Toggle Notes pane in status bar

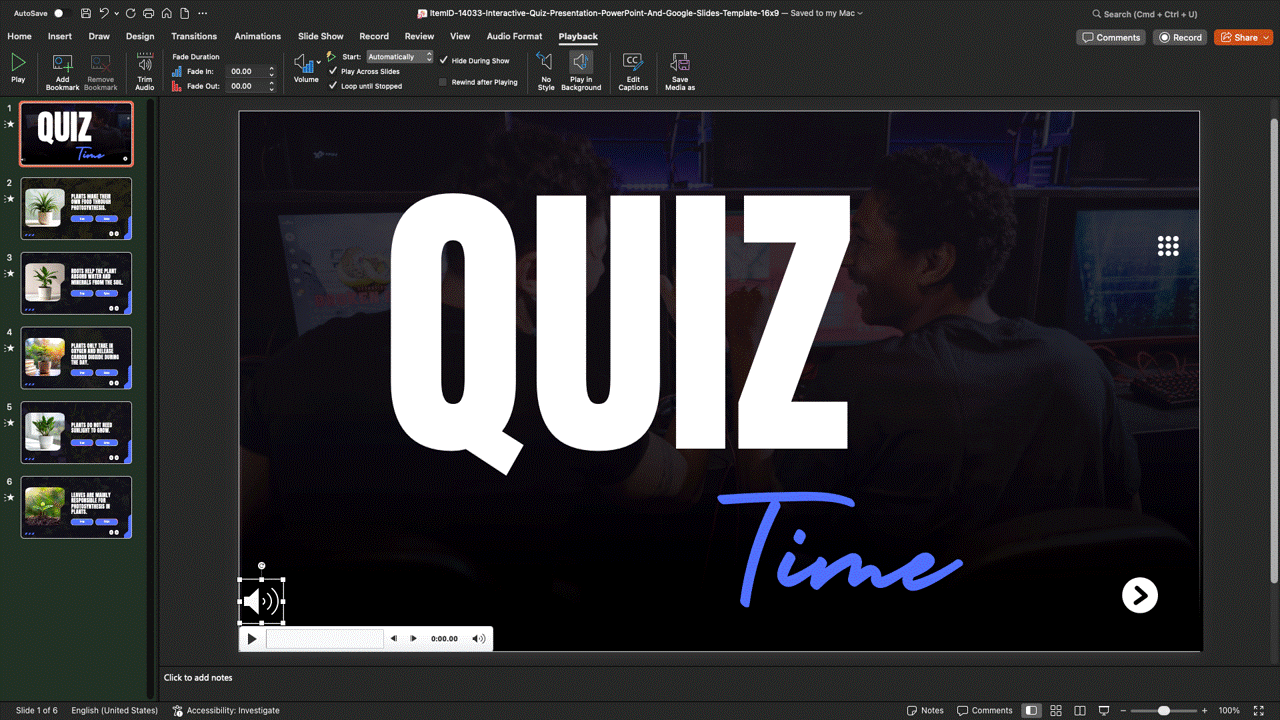click(925, 711)
